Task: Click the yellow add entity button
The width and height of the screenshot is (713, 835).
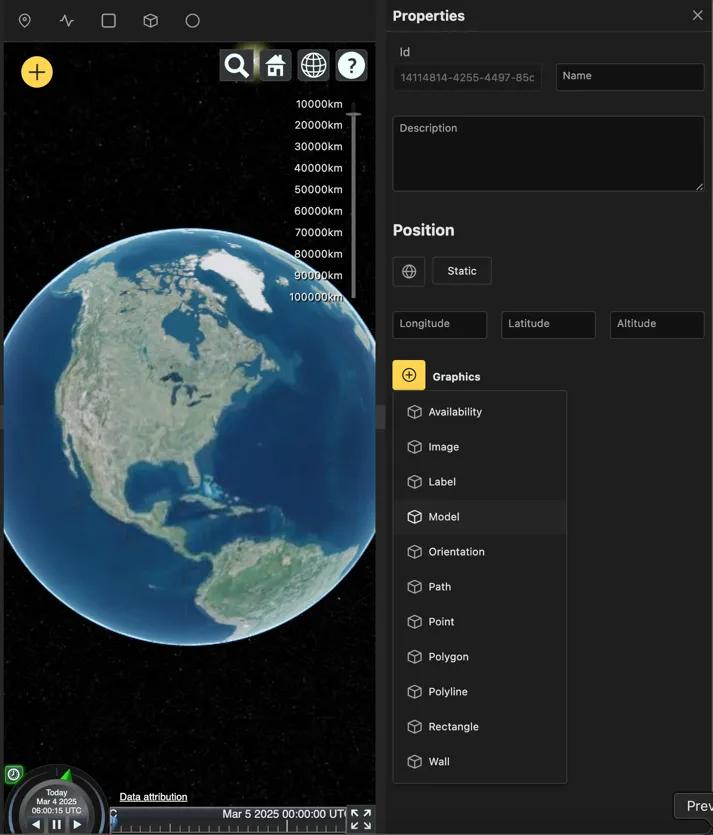Action: coord(37,72)
